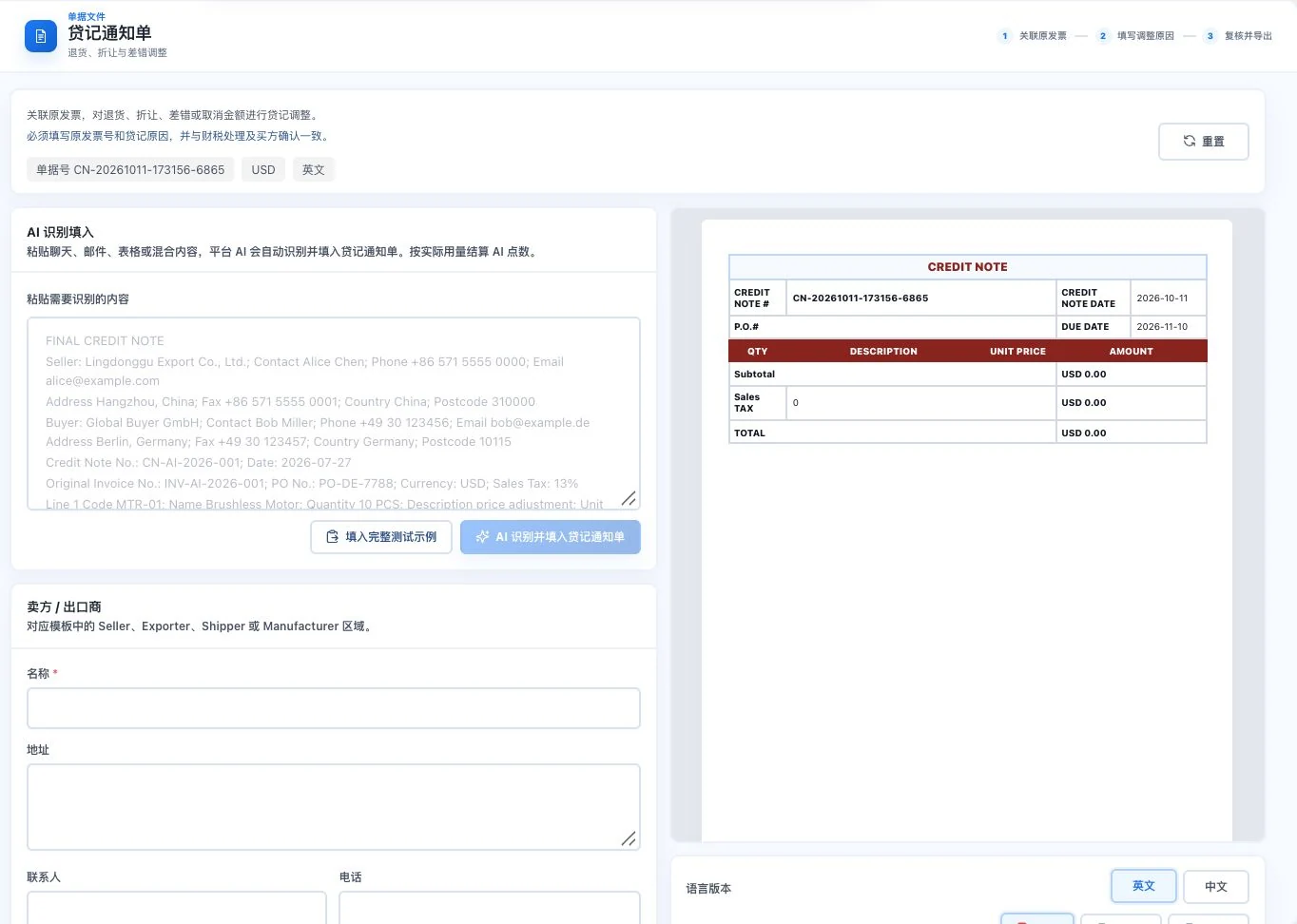Click the CREDIT NOTE title in the preview
The width and height of the screenshot is (1297, 924).
click(968, 267)
